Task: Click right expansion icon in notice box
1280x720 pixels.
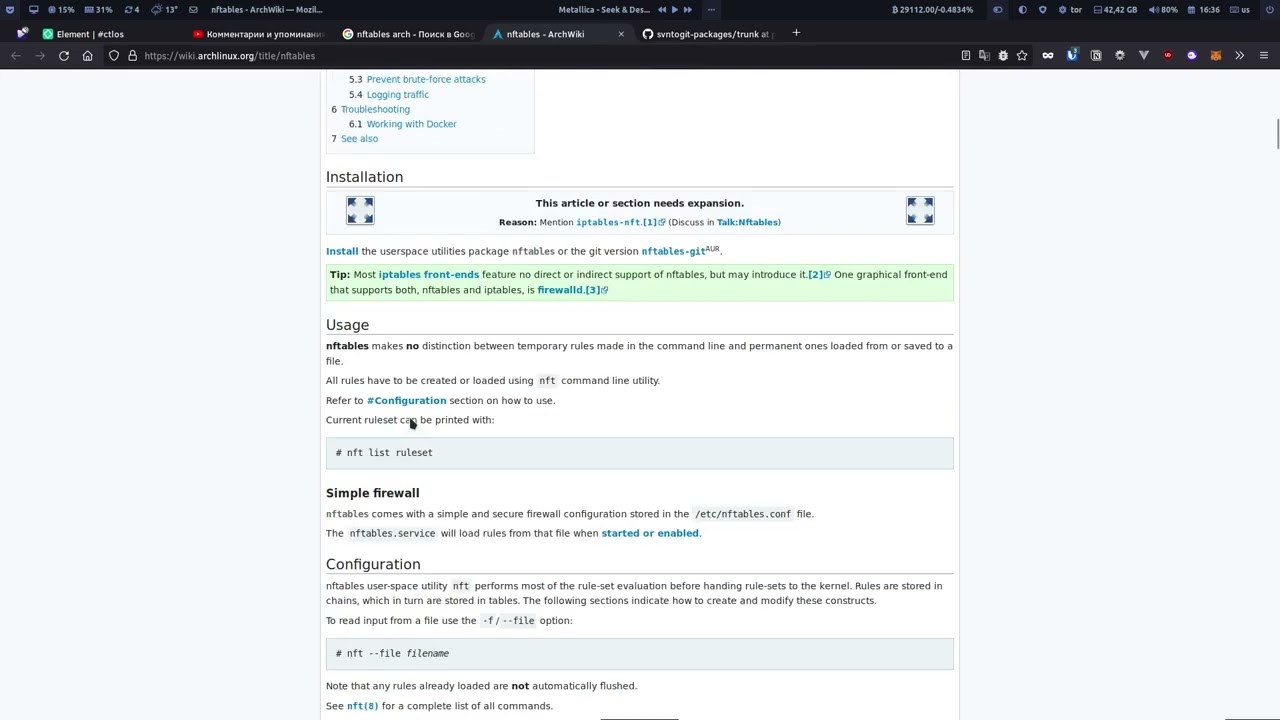Action: pyautogui.click(x=920, y=210)
